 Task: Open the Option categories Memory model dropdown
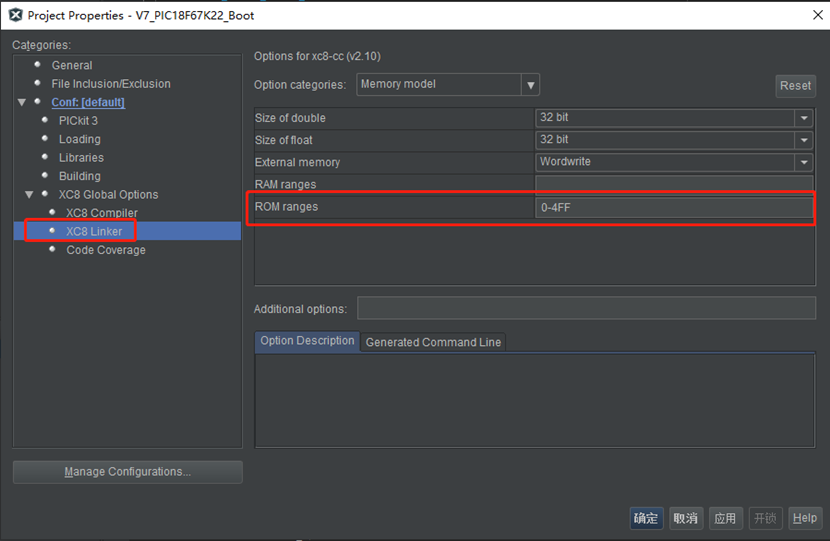[448, 85]
